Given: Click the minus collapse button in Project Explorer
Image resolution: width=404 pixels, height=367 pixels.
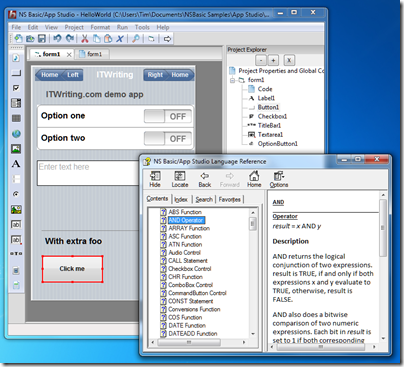Looking at the screenshot, I should pos(261,60).
